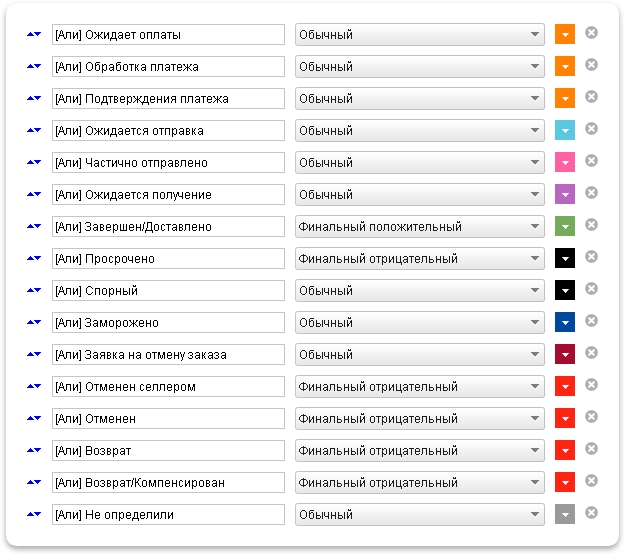Open the blue color picker for "[Али] Заморожено"

[x=565, y=322]
